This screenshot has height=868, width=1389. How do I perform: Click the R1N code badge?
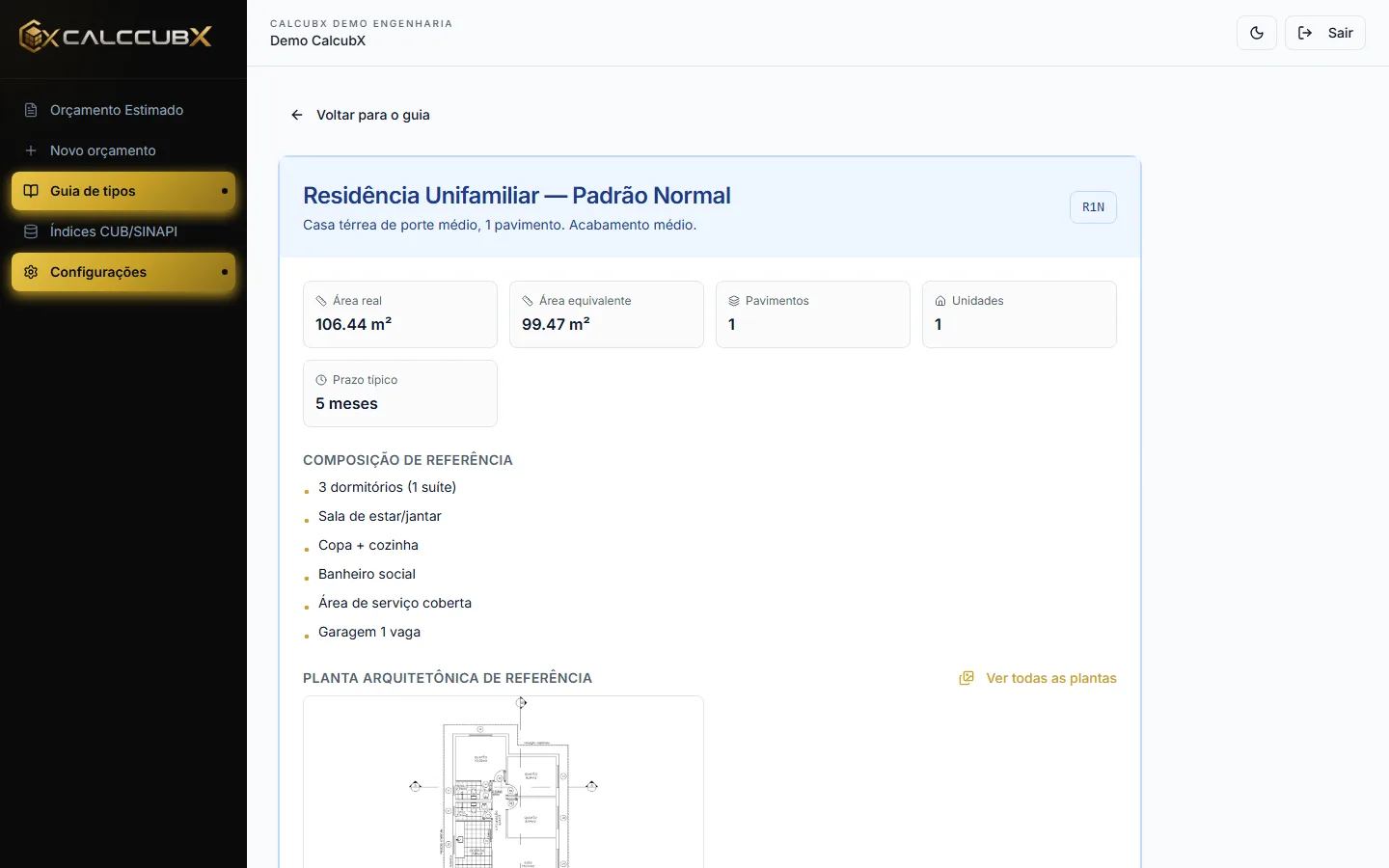[1093, 207]
